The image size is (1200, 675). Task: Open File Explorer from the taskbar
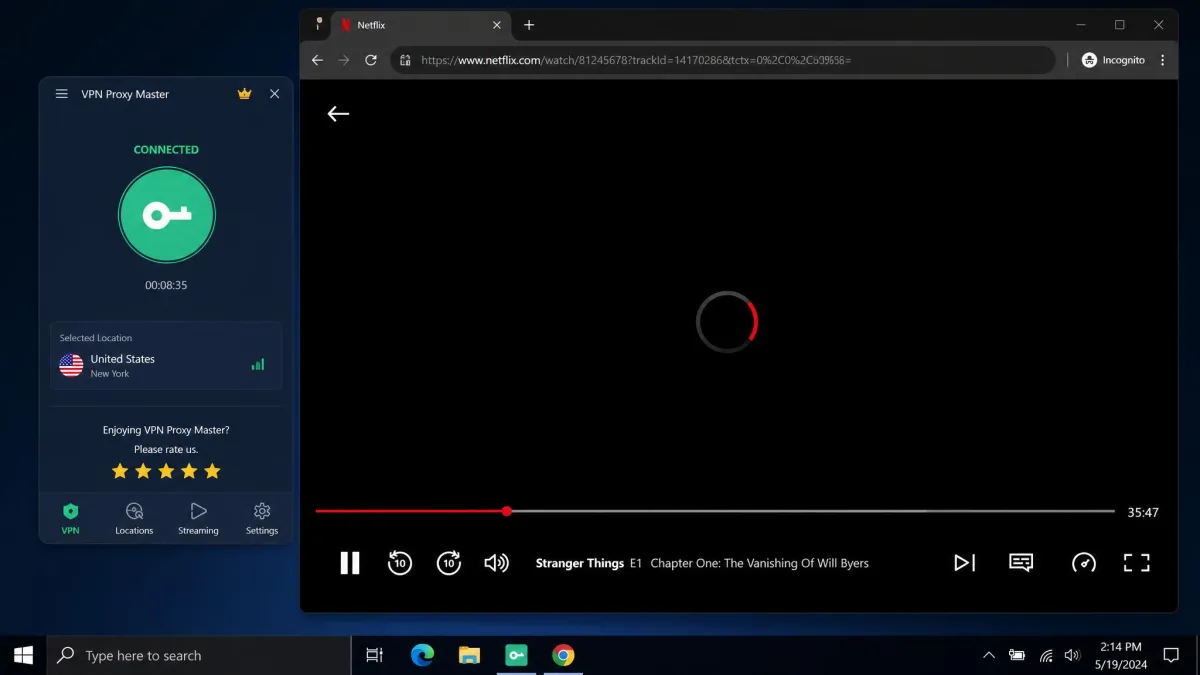pos(469,655)
